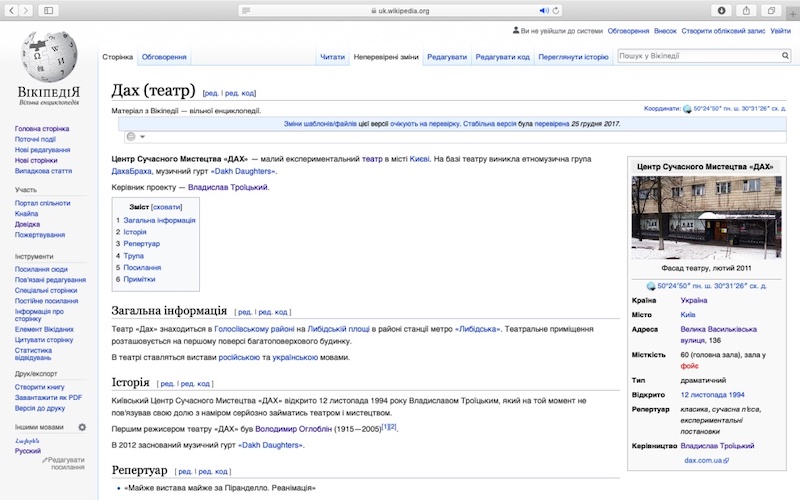
Task: Click the search magnifier icon
Action: coord(785,56)
